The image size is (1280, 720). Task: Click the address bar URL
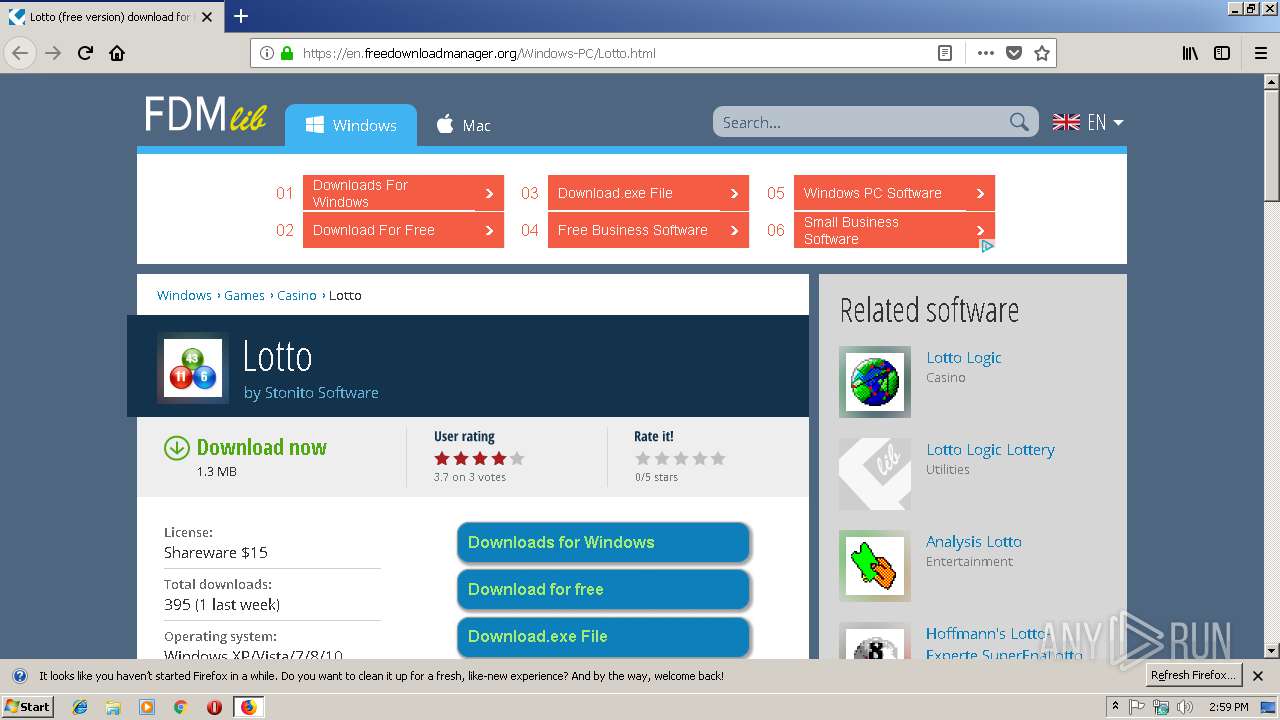click(479, 53)
